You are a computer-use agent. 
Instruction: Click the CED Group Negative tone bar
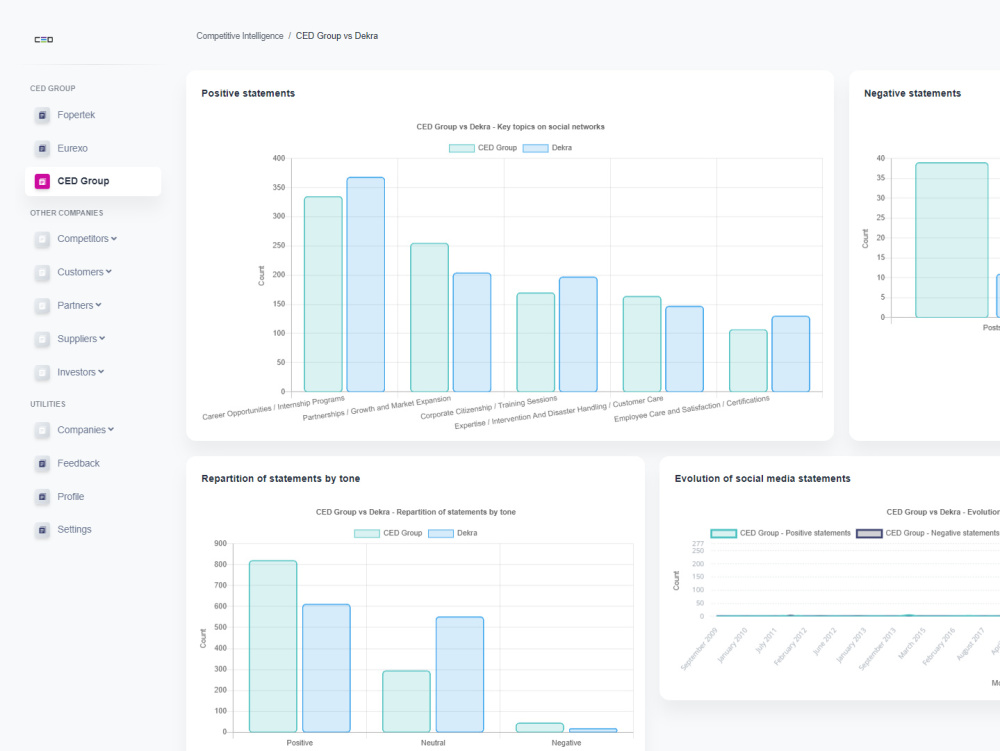540,727
